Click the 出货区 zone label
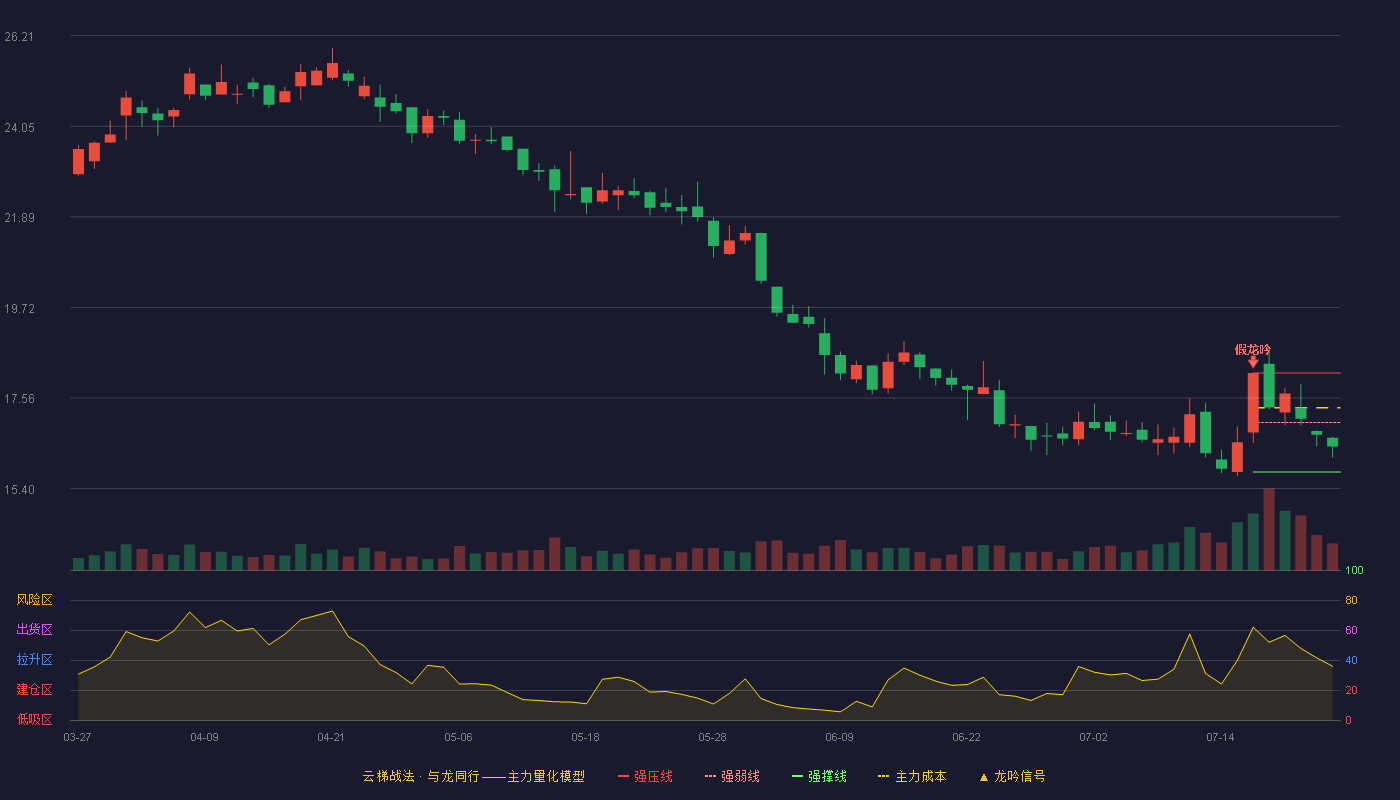The image size is (1400, 800). click(x=34, y=630)
